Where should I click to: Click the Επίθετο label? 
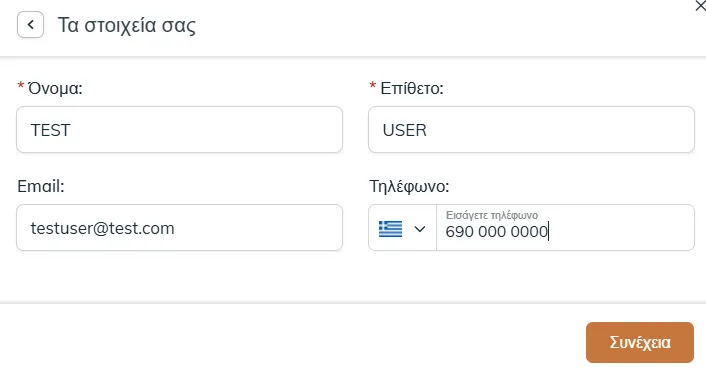(412, 88)
